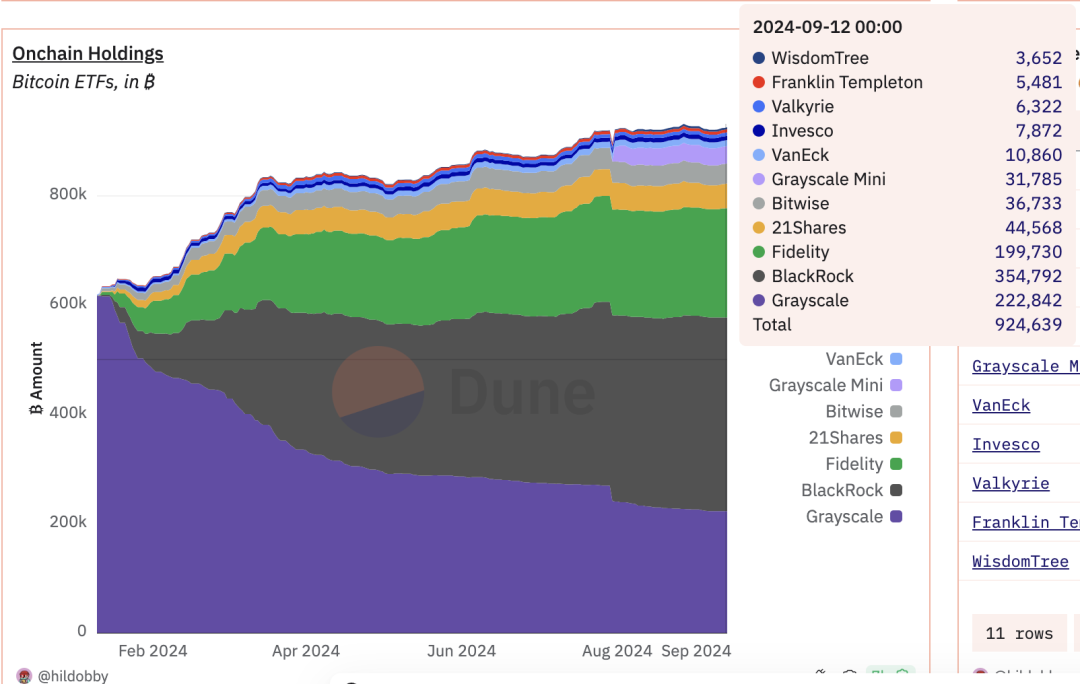Click the Dune watermark logo in chart

pyautogui.click(x=378, y=392)
